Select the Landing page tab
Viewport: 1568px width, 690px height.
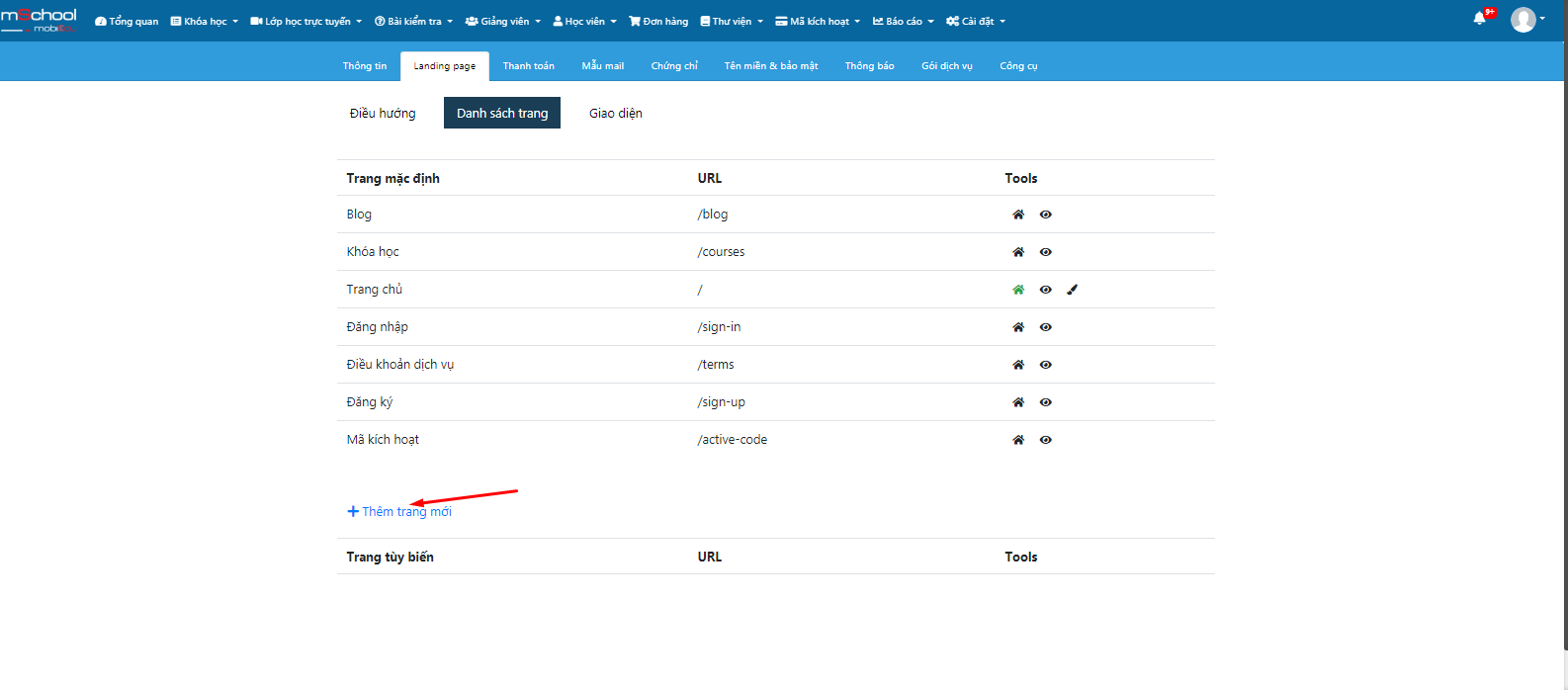point(445,66)
